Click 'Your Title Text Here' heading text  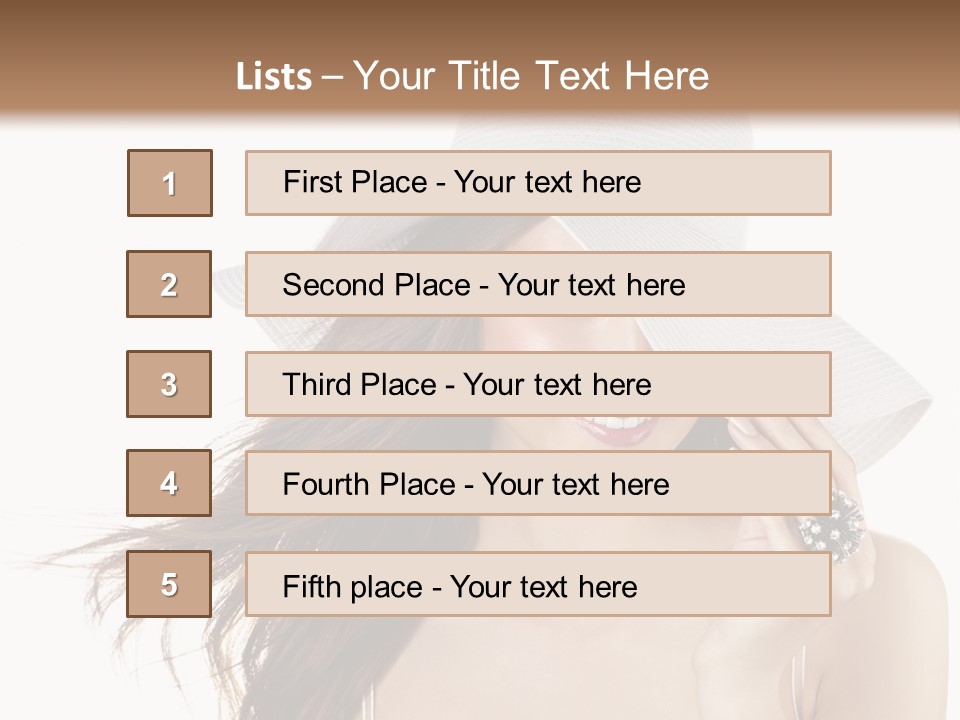pyautogui.click(x=531, y=76)
